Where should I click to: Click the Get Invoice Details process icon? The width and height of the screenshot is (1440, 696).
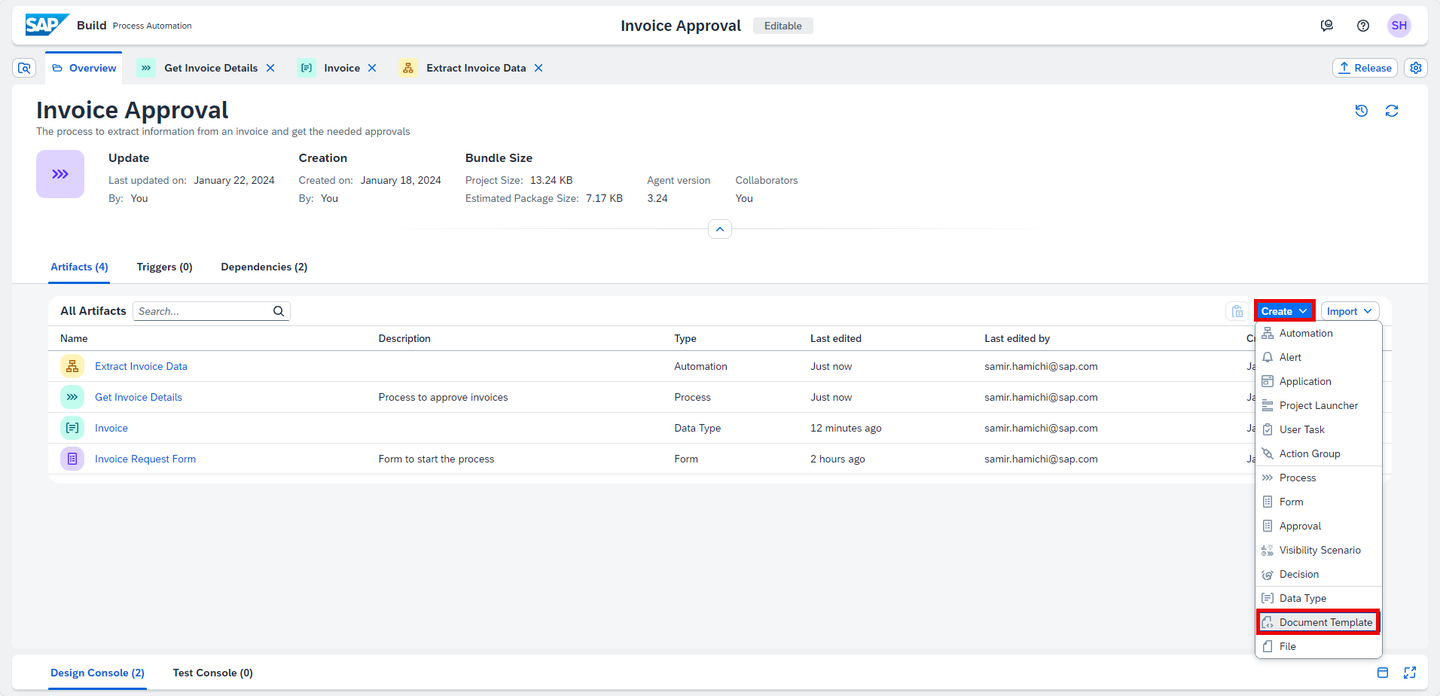(x=72, y=397)
